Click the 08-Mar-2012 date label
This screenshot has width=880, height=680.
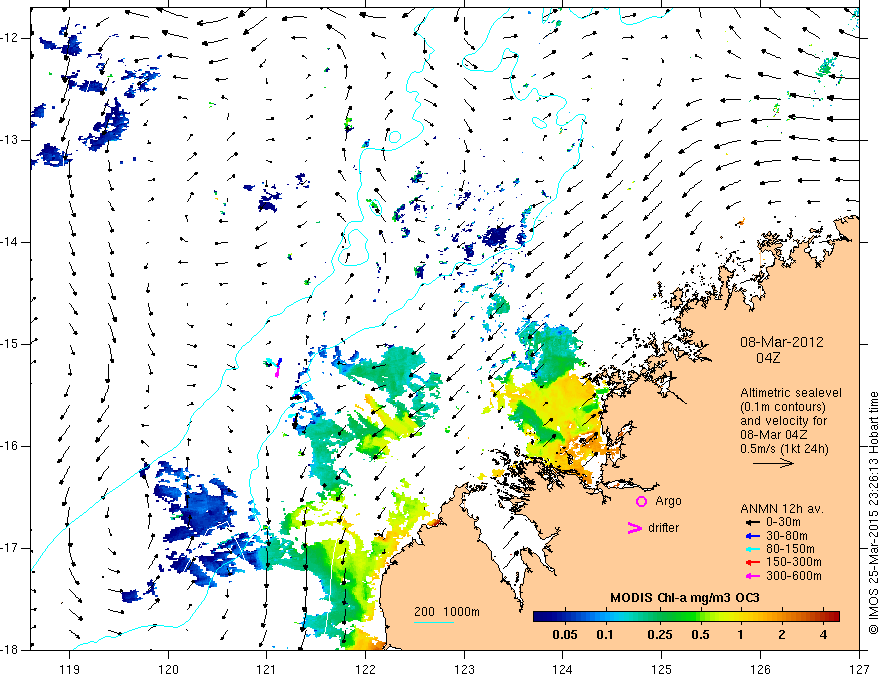[782, 342]
